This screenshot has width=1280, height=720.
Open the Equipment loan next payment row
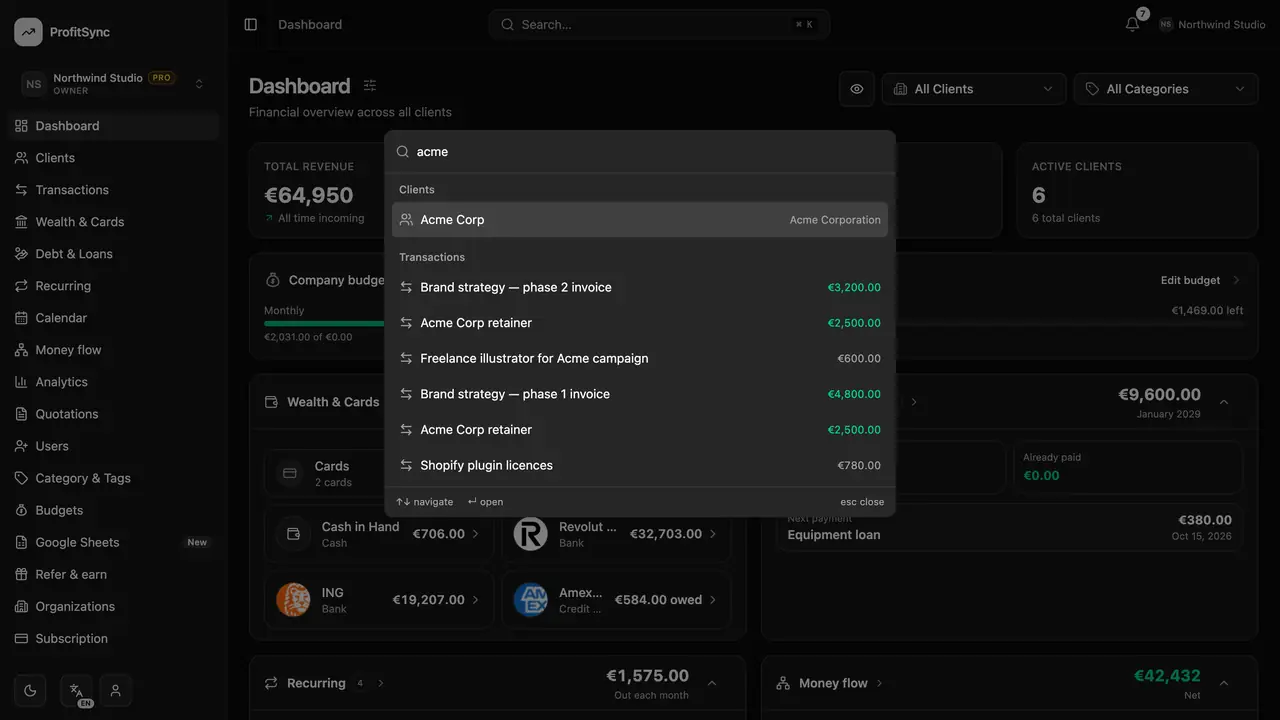[1009, 527]
